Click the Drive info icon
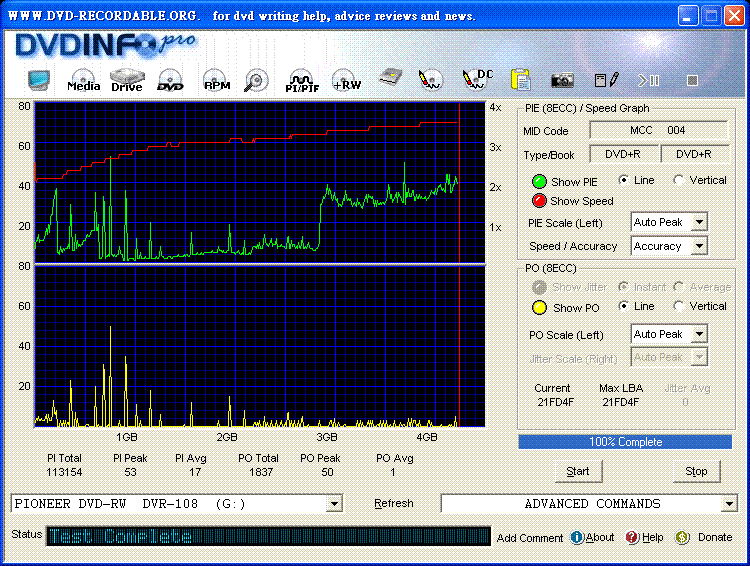The image size is (750, 566). pyautogui.click(x=127, y=80)
